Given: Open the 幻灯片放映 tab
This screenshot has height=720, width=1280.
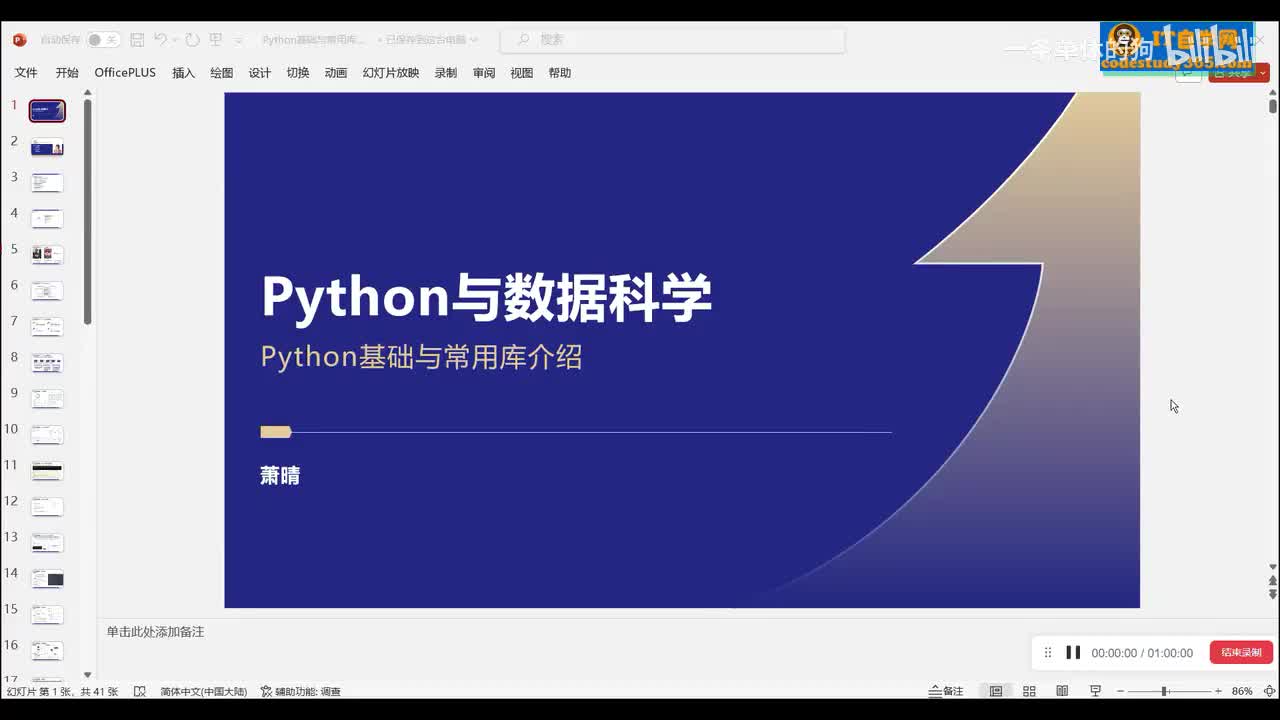Looking at the screenshot, I should pyautogui.click(x=391, y=73).
